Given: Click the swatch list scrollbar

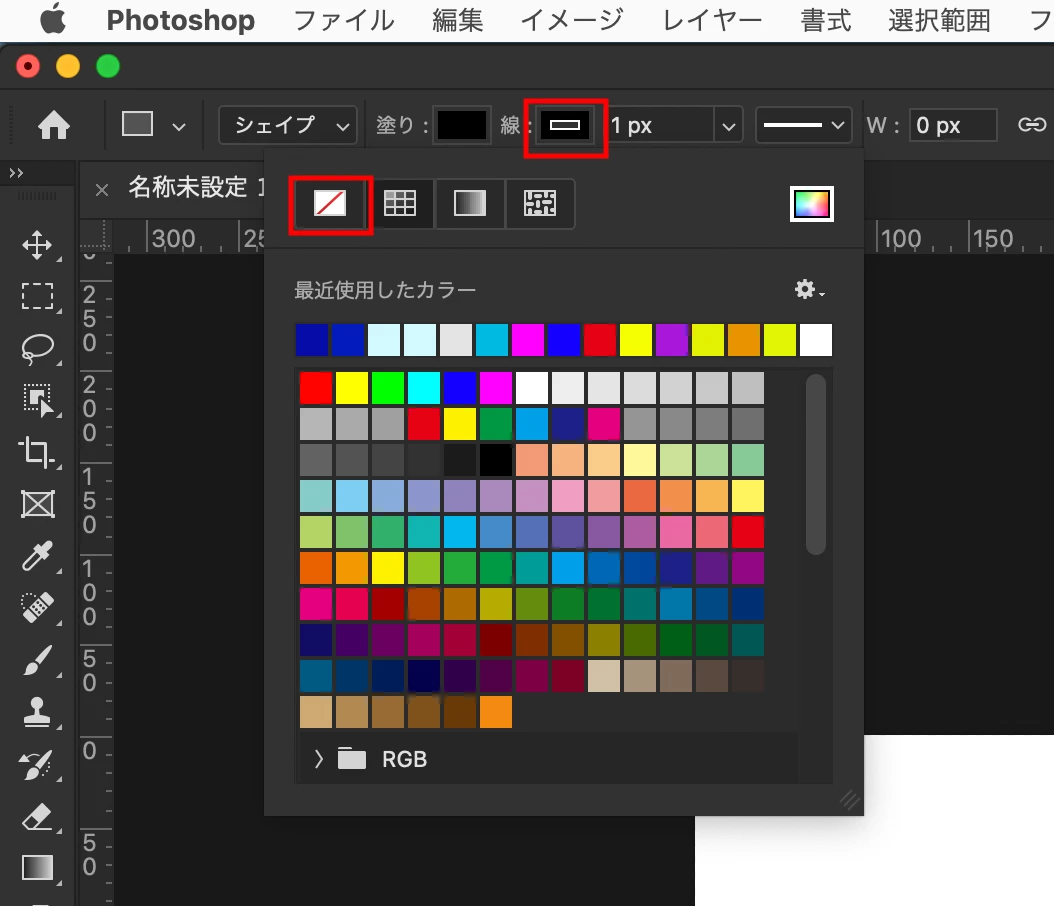Looking at the screenshot, I should coord(815,464).
